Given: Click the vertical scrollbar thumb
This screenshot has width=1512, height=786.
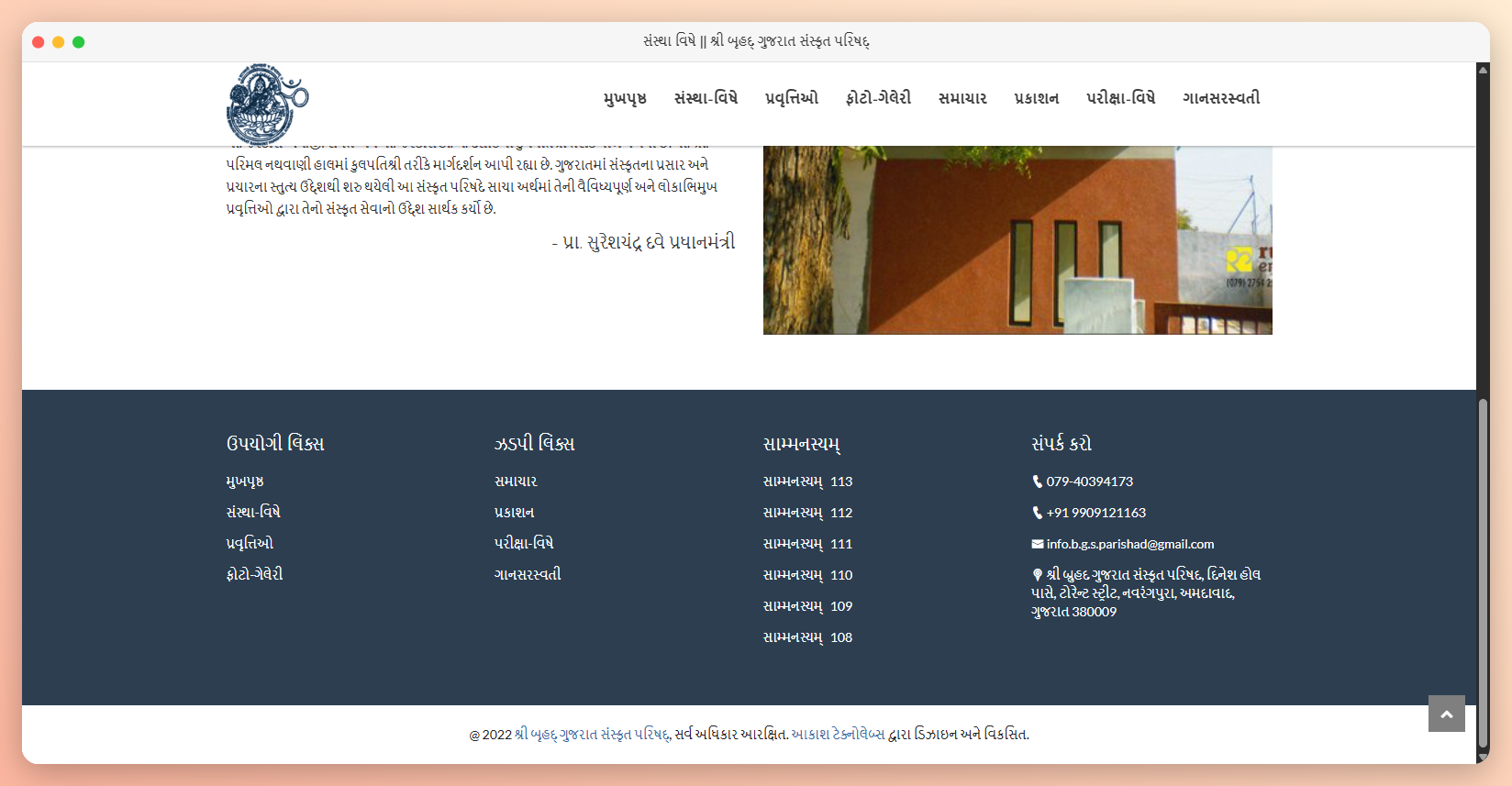Looking at the screenshot, I should click(x=1483, y=574).
